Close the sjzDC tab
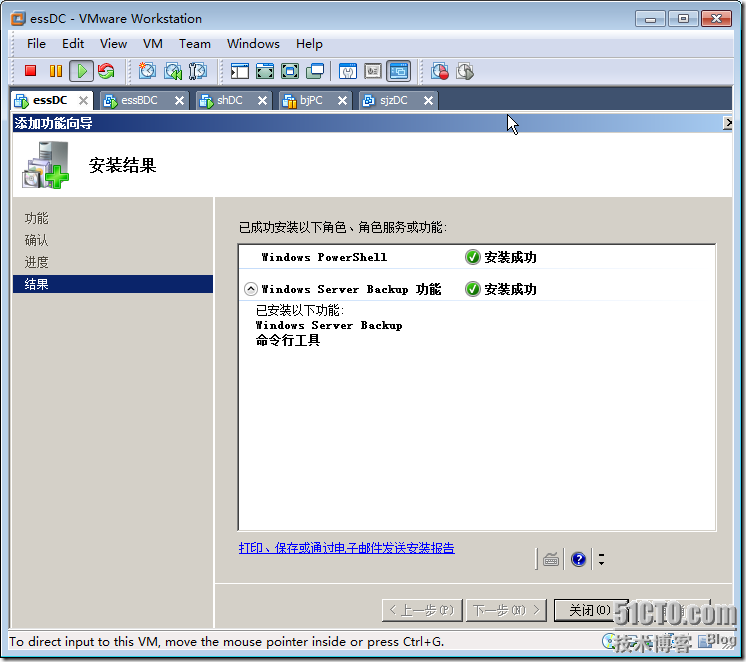 point(428,100)
